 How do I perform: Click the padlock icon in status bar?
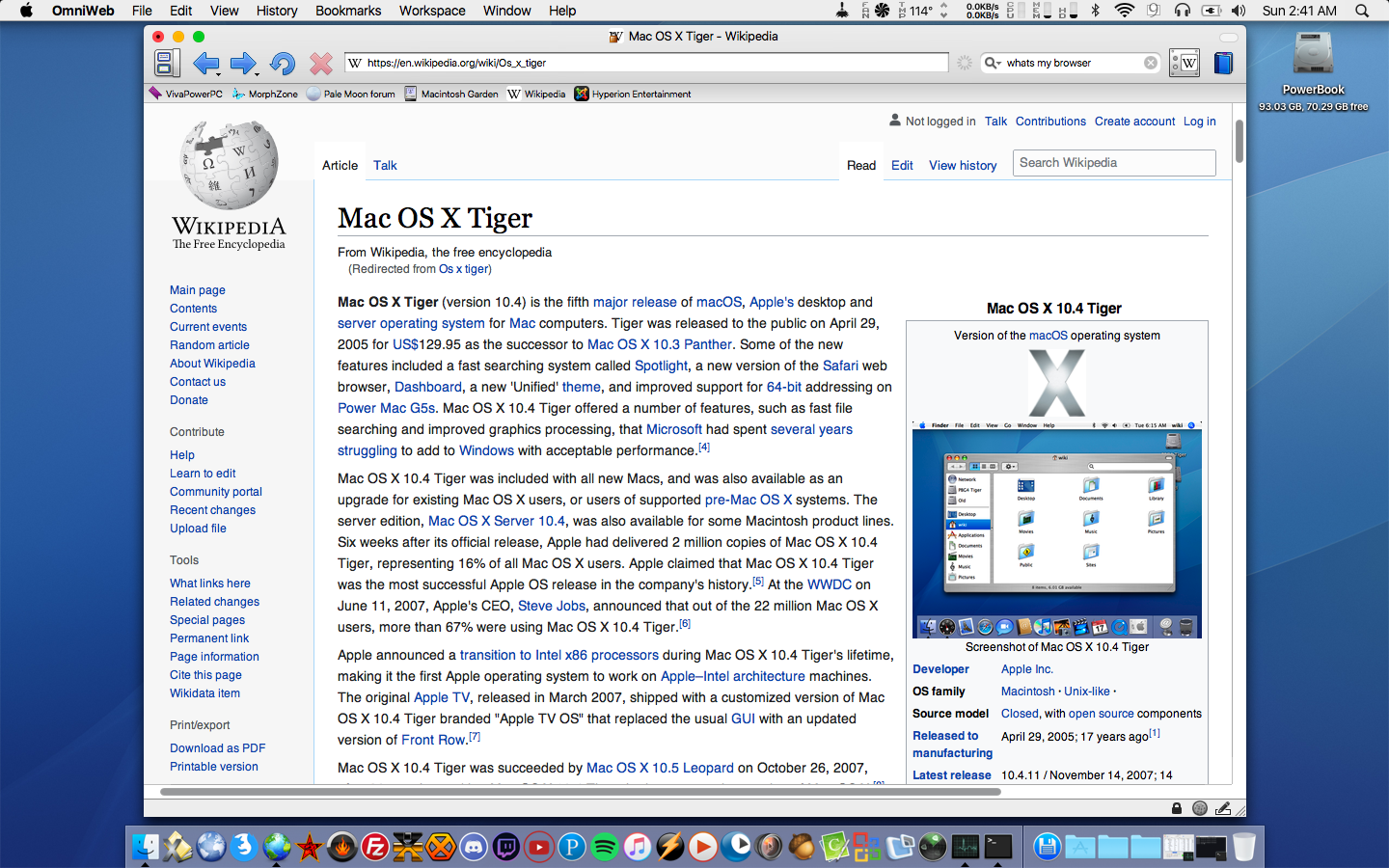[x=1177, y=808]
